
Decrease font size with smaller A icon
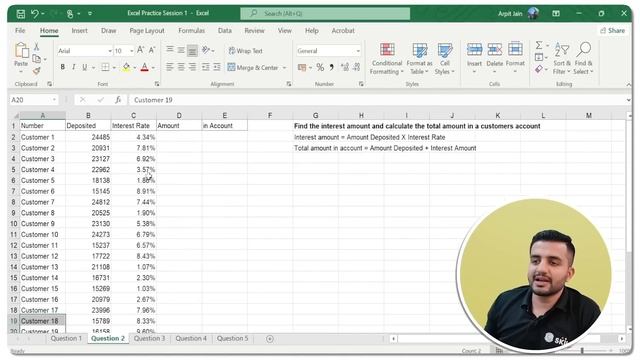tap(152, 50)
